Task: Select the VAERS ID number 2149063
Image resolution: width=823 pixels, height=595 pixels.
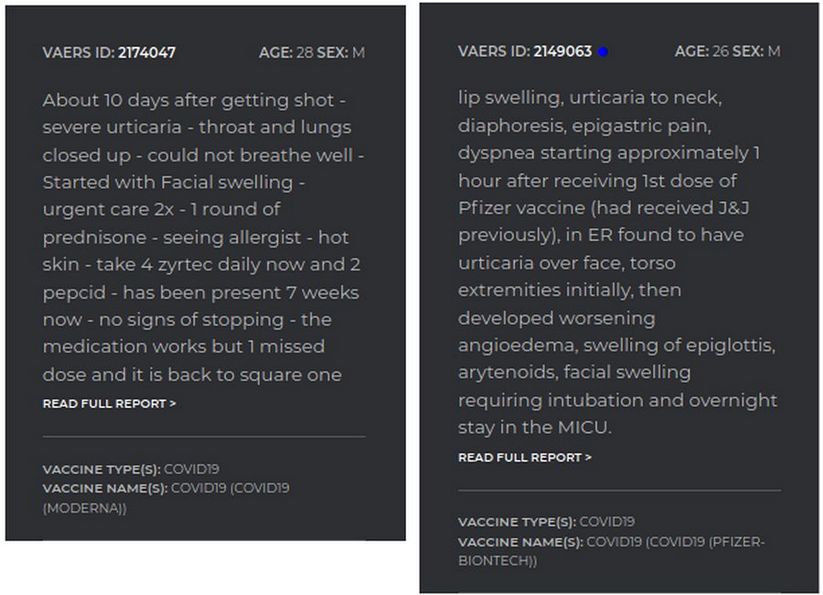Action: (563, 51)
